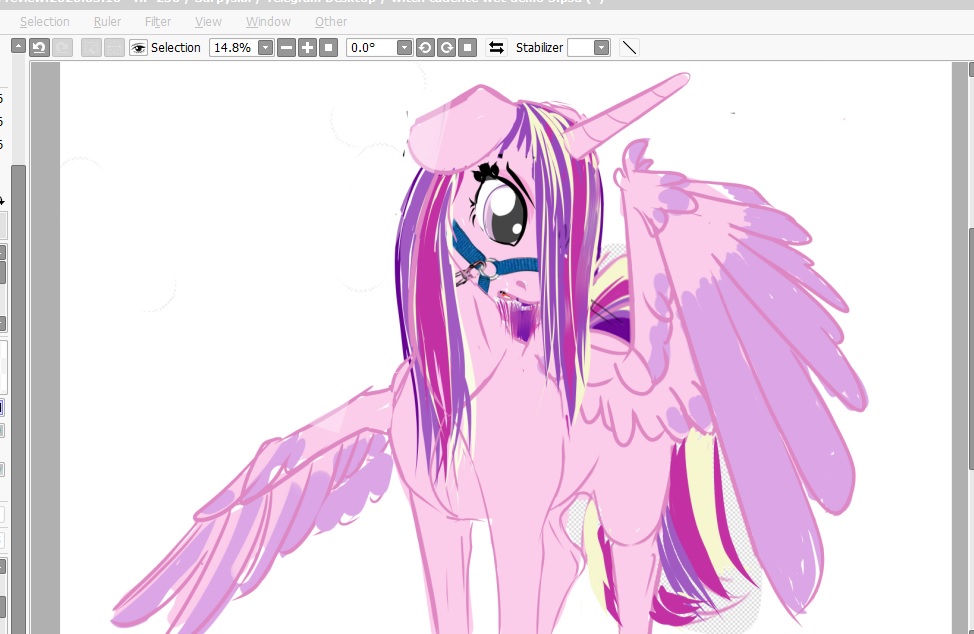This screenshot has height=634, width=974.
Task: Open the Selection menu
Action: pyautogui.click(x=44, y=22)
